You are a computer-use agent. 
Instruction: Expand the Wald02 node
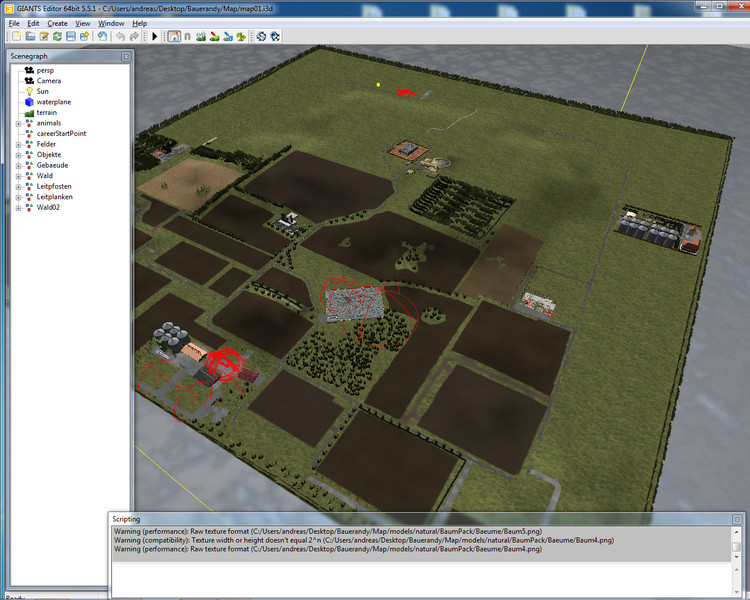(x=18, y=208)
